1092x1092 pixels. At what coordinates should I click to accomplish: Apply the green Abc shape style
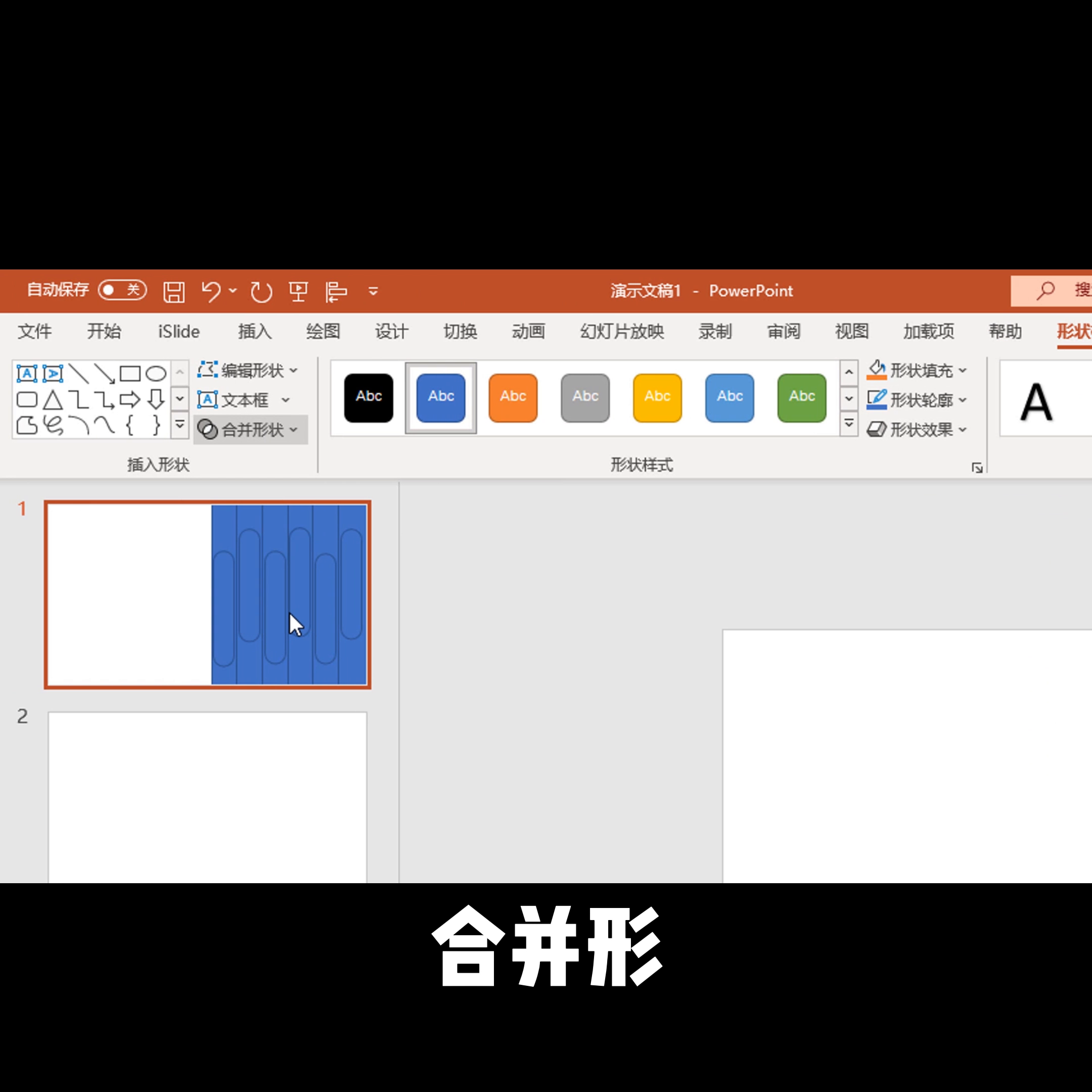click(x=801, y=398)
